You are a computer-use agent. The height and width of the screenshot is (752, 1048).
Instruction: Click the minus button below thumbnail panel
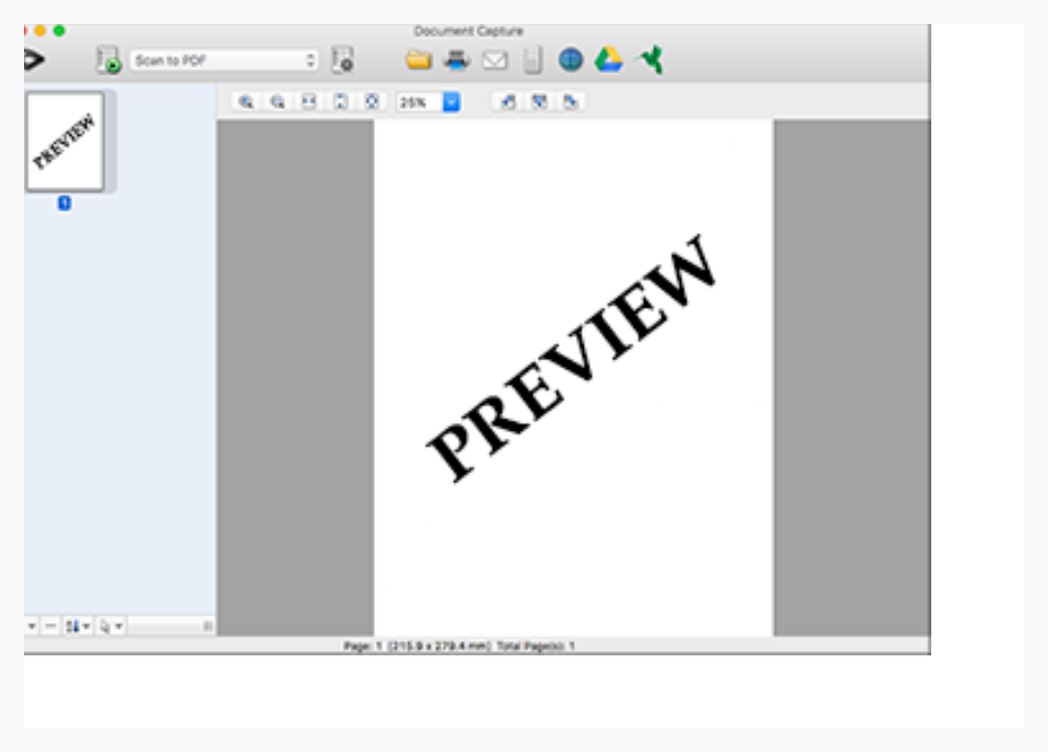(51, 626)
